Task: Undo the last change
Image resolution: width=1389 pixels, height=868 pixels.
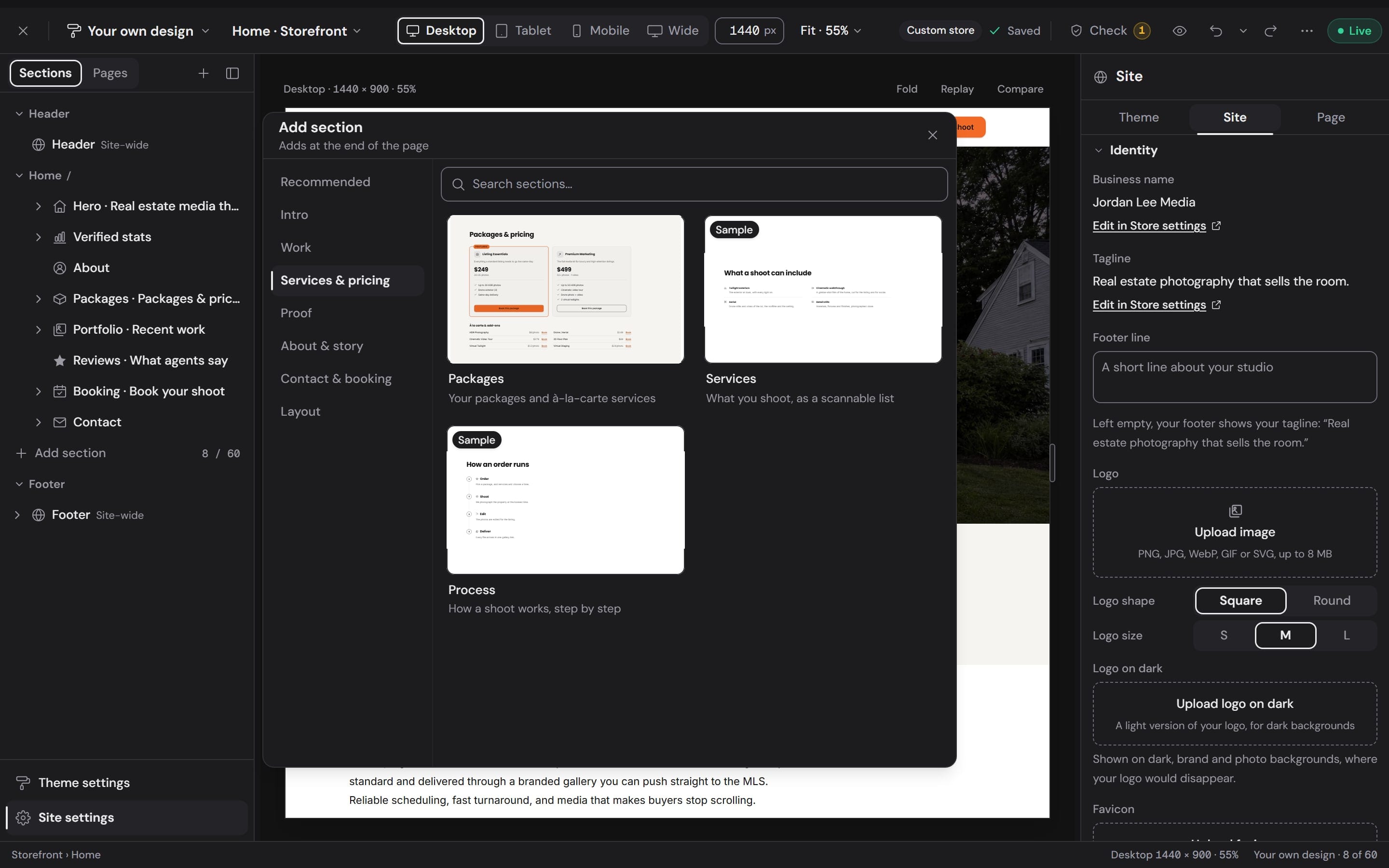Action: pyautogui.click(x=1216, y=31)
